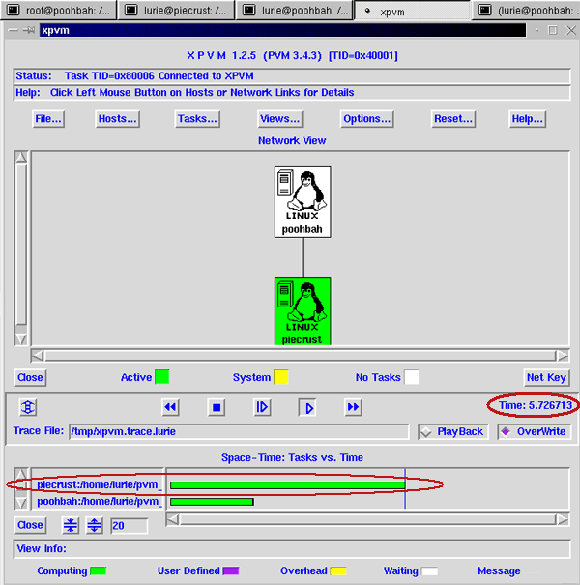Click the green Active color swatch

[162, 377]
